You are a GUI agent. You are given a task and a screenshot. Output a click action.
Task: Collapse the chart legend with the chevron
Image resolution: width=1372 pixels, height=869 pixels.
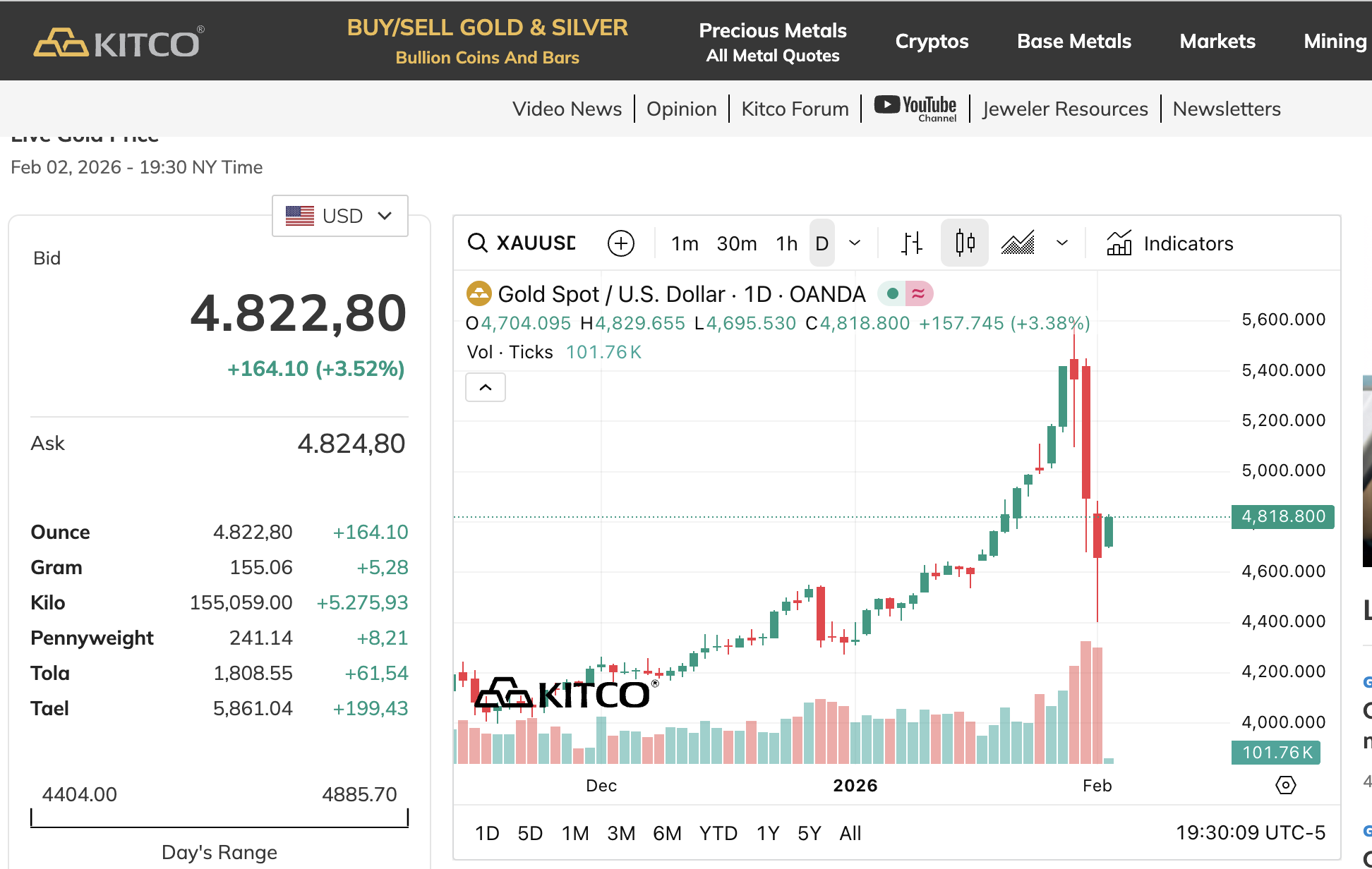click(x=486, y=387)
